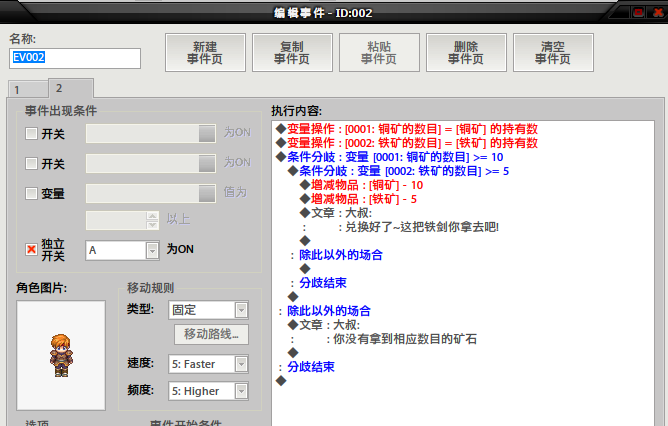Select the 变量操作 铁矿的数目 command line
This screenshot has width=668, height=426.
407,143
